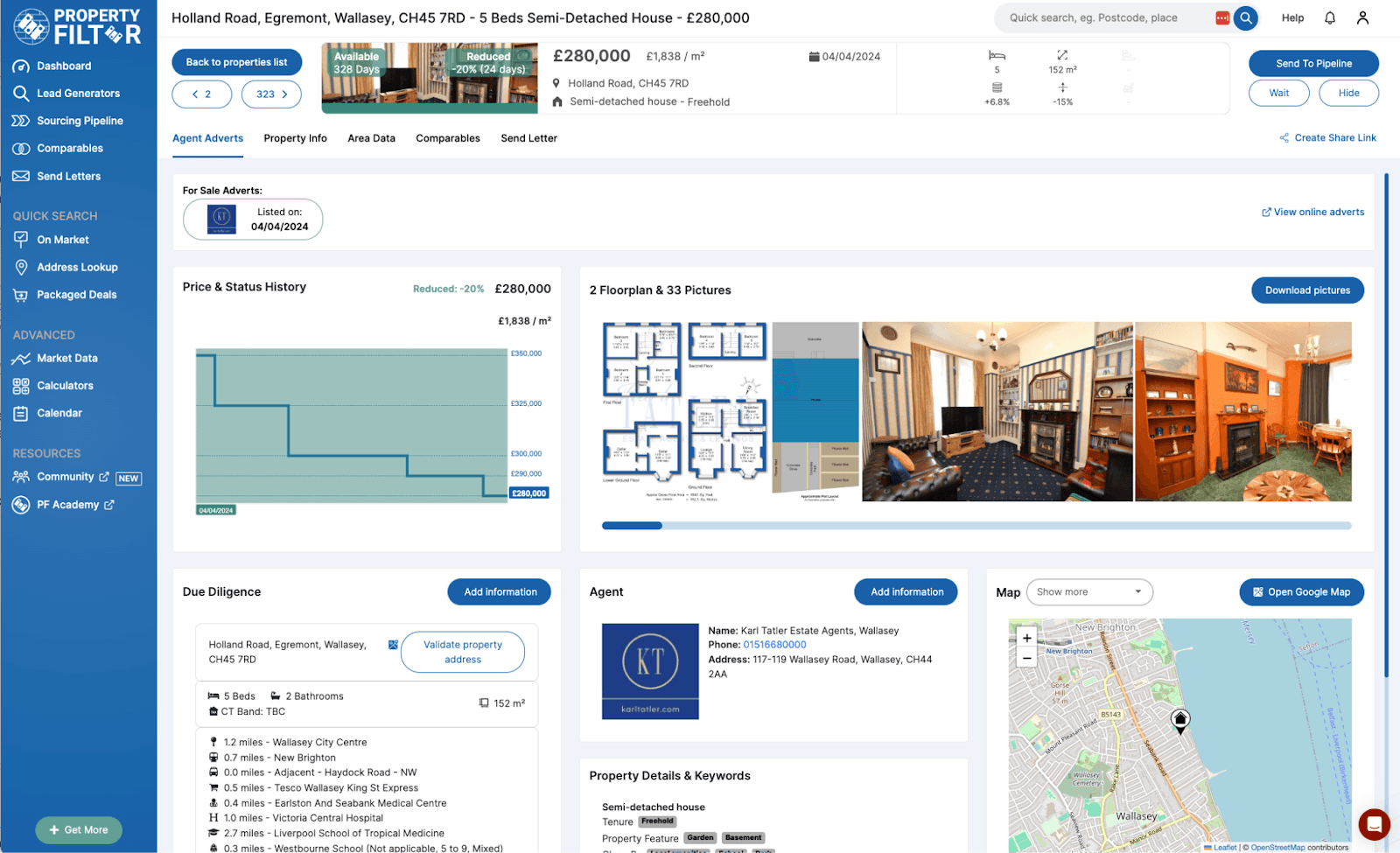Open the chat support bubble
Screen dimensions: 1400x853
pyautogui.click(x=1374, y=824)
